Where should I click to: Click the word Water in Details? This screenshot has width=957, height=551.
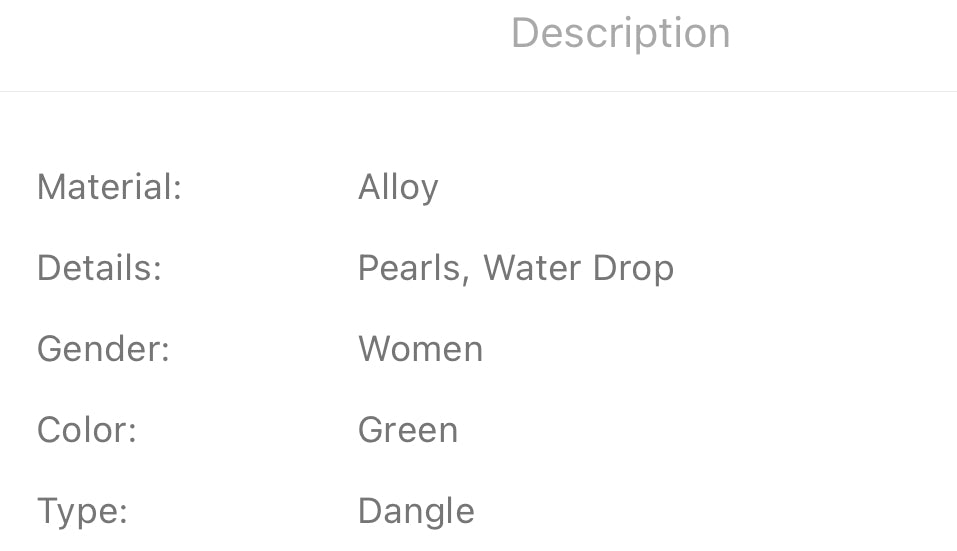click(529, 268)
